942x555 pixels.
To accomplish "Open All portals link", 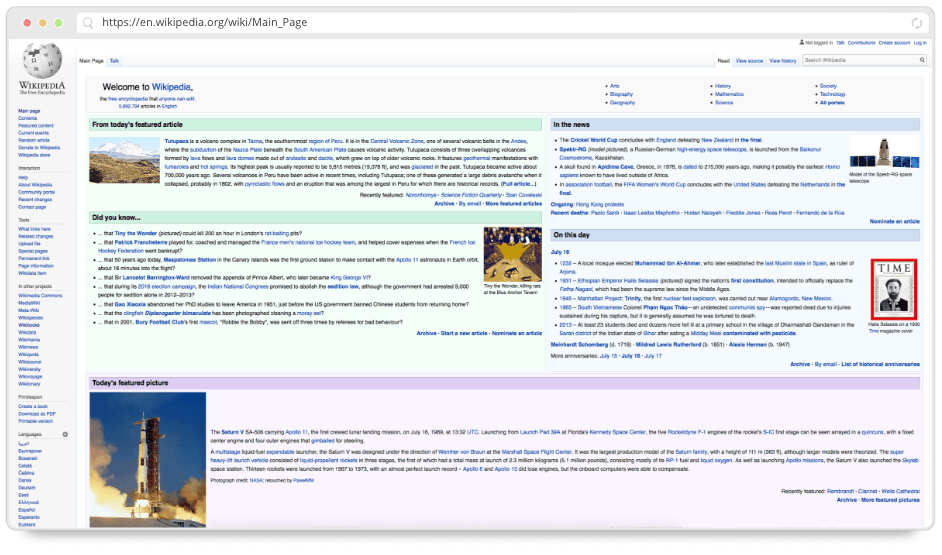I will [832, 103].
